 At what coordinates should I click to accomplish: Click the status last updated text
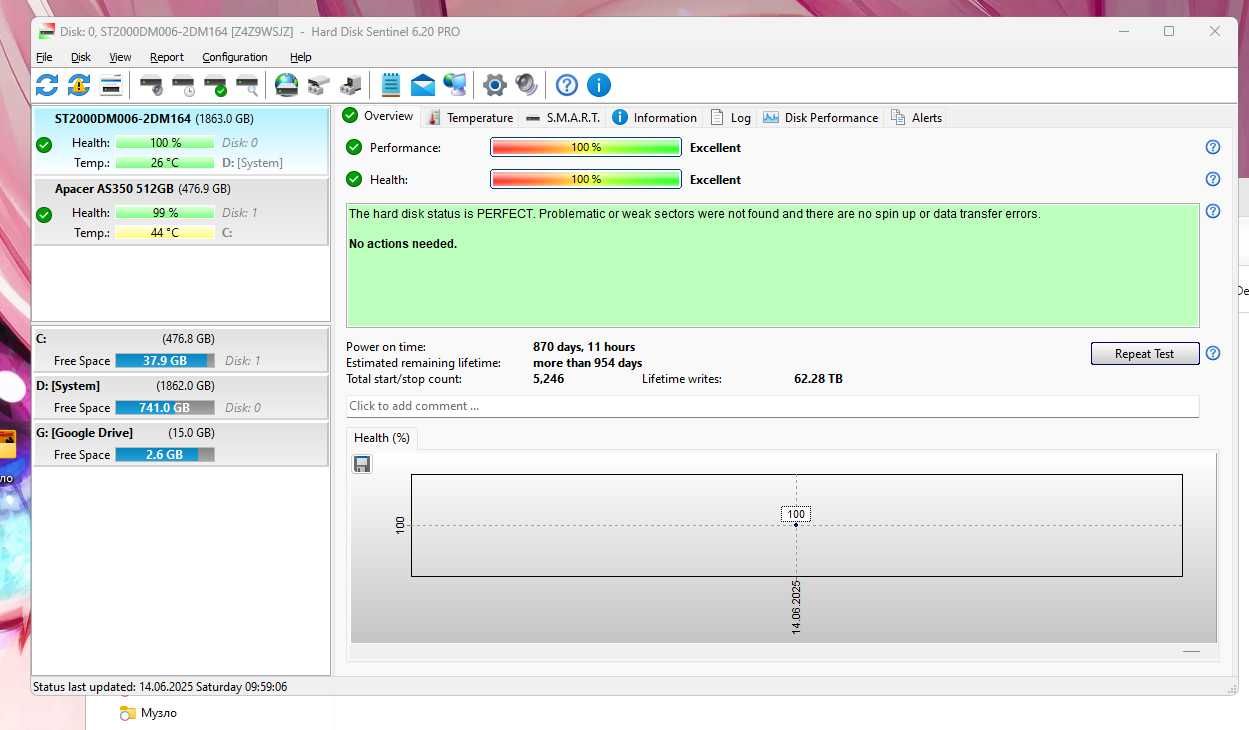point(160,687)
